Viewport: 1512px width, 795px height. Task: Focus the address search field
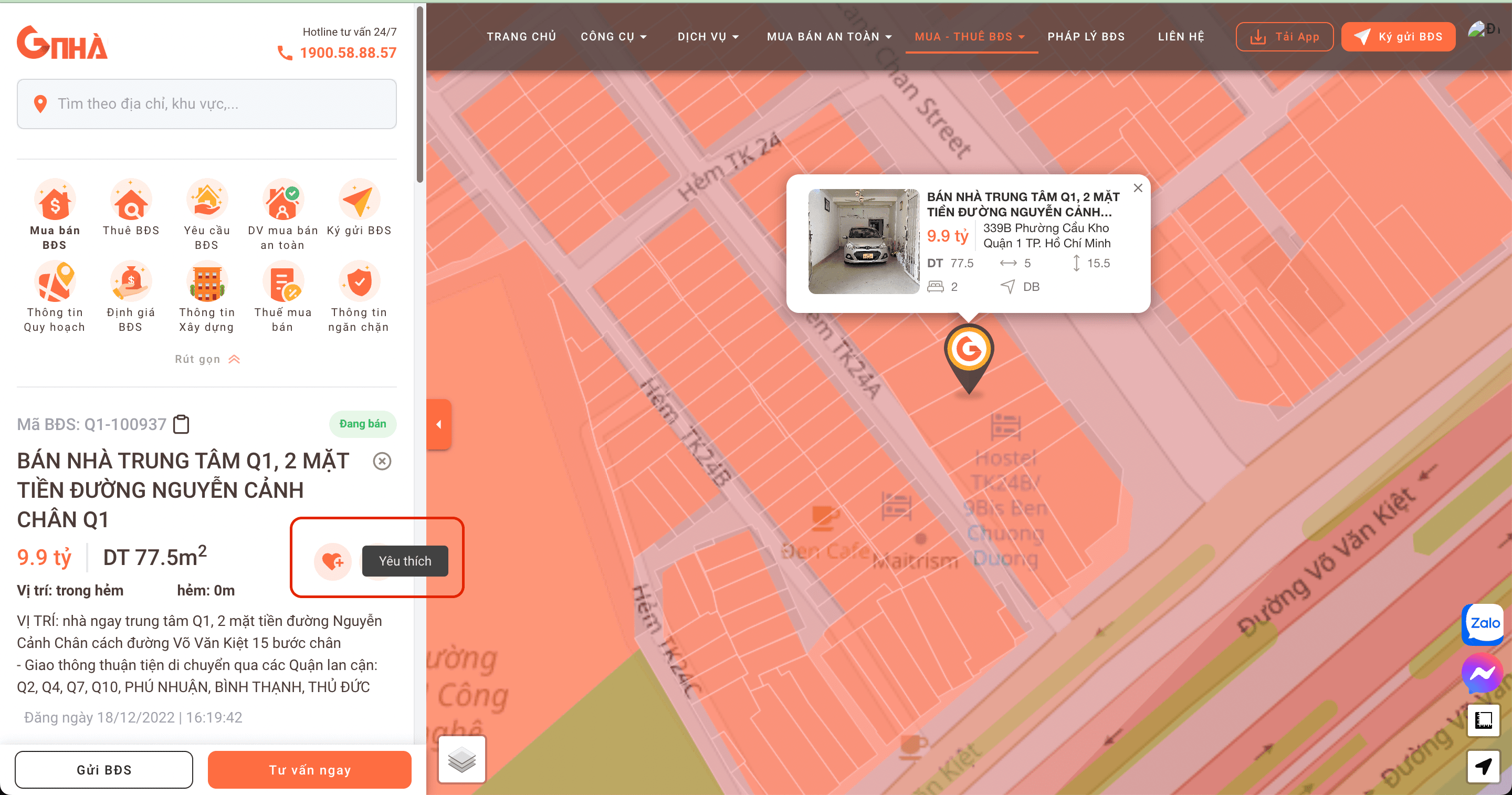tap(207, 104)
